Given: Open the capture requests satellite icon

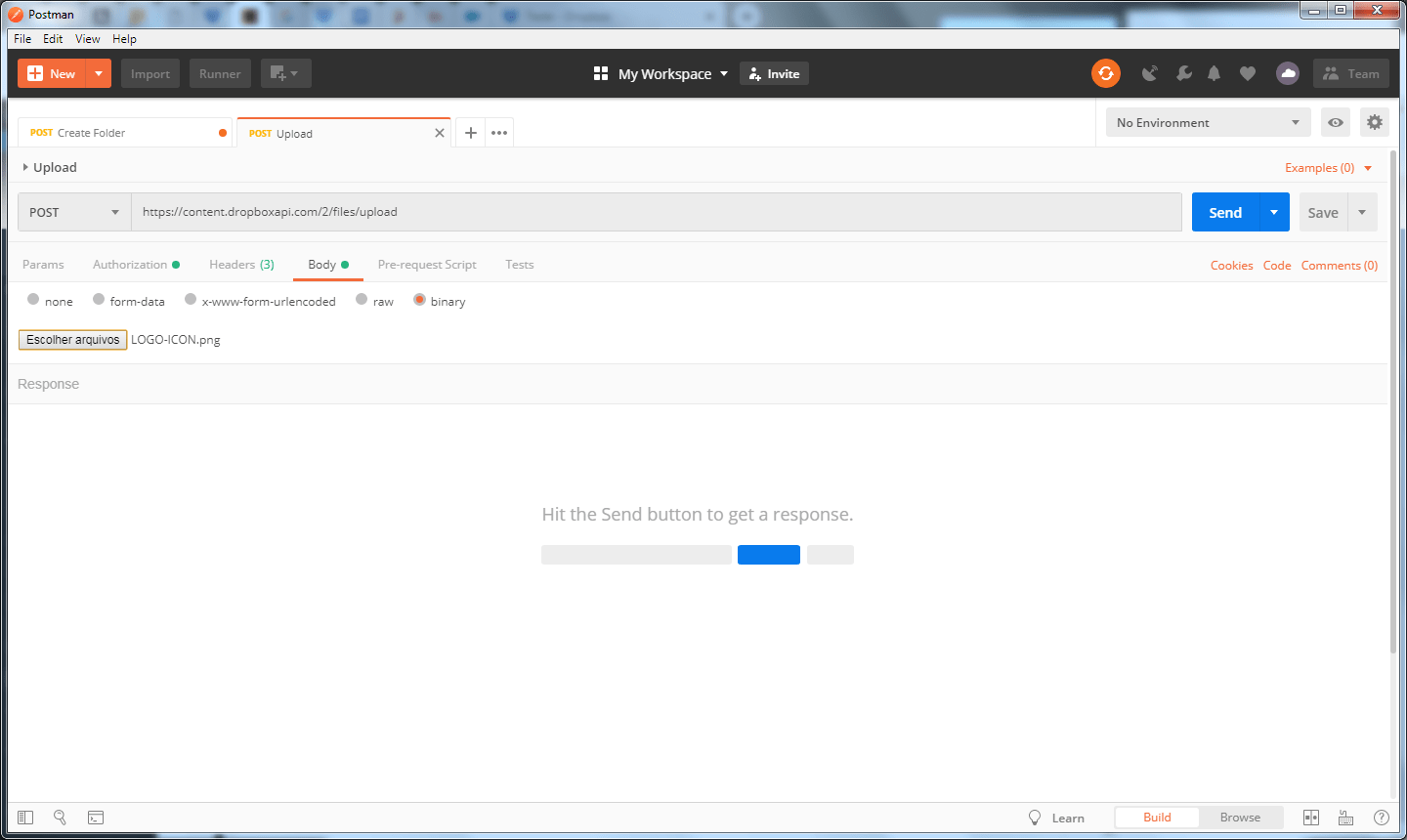Looking at the screenshot, I should (x=1150, y=73).
